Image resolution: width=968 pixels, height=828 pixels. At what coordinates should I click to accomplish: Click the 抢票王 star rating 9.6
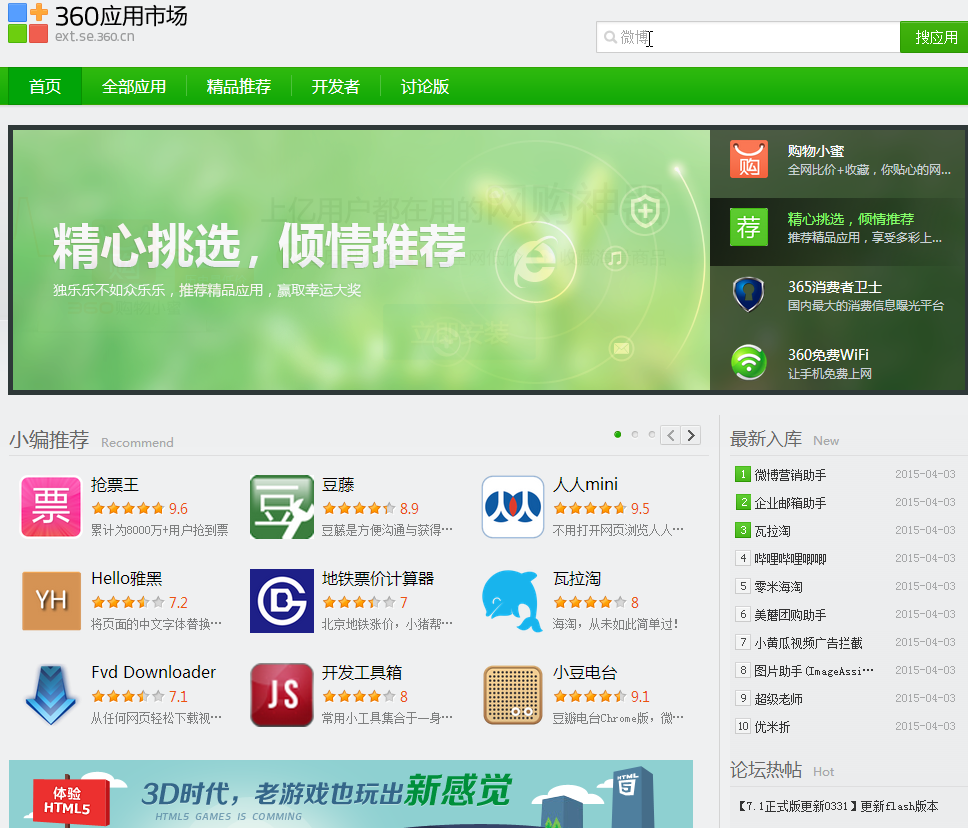[x=140, y=509]
